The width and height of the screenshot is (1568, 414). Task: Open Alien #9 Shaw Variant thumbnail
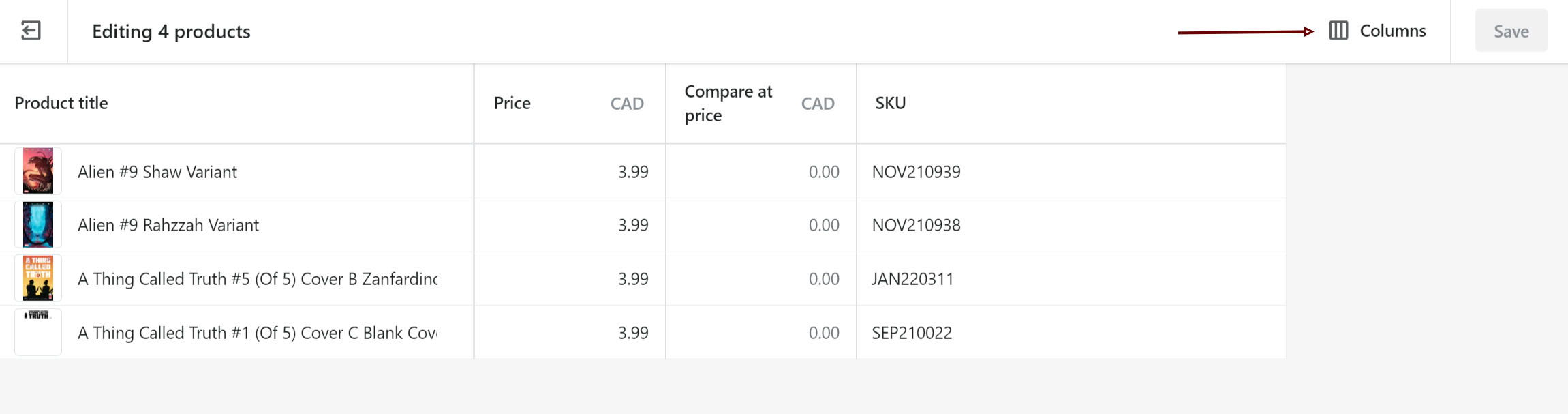tap(38, 171)
